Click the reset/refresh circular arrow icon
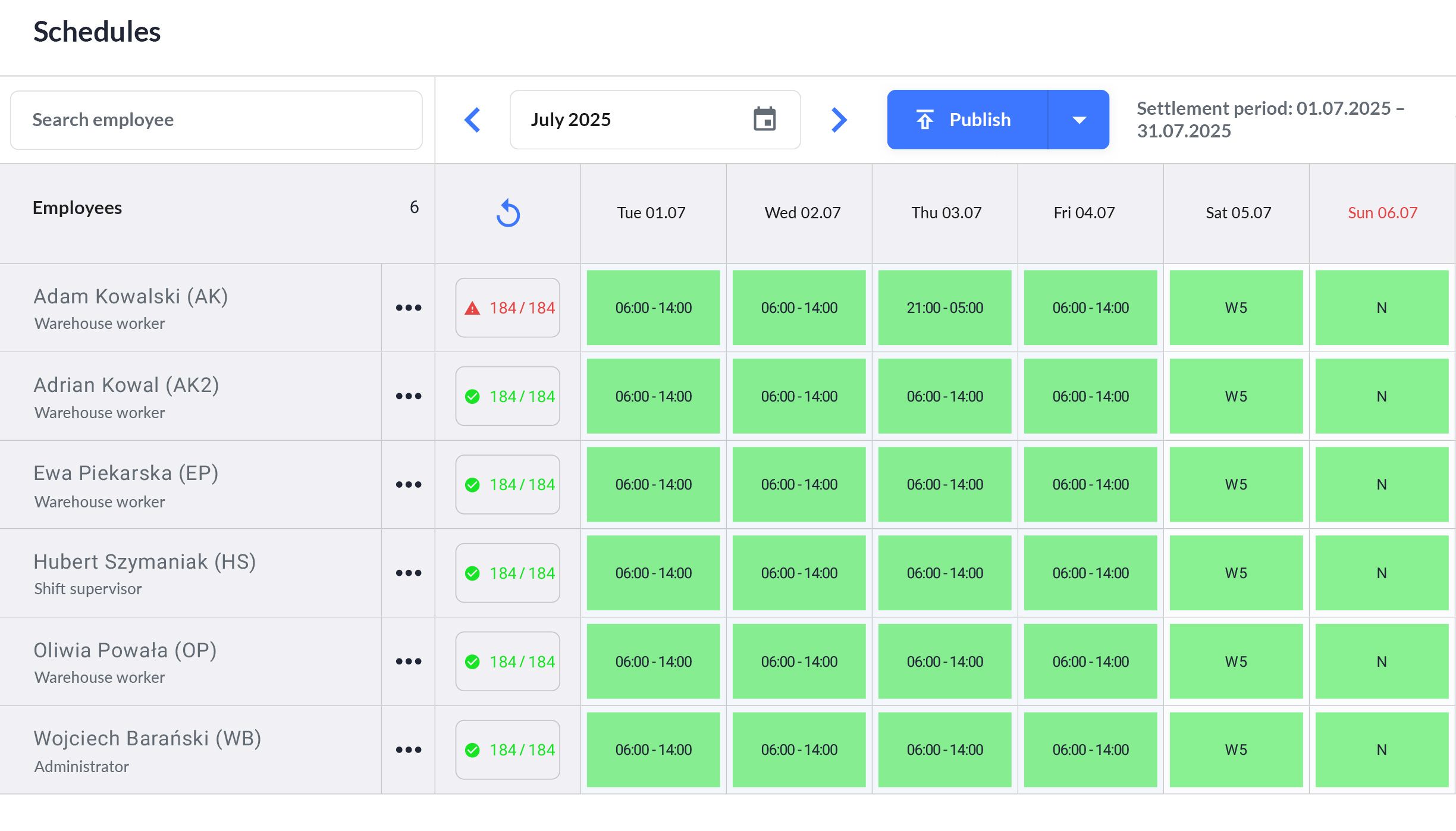The height and width of the screenshot is (831, 1456). [x=508, y=214]
